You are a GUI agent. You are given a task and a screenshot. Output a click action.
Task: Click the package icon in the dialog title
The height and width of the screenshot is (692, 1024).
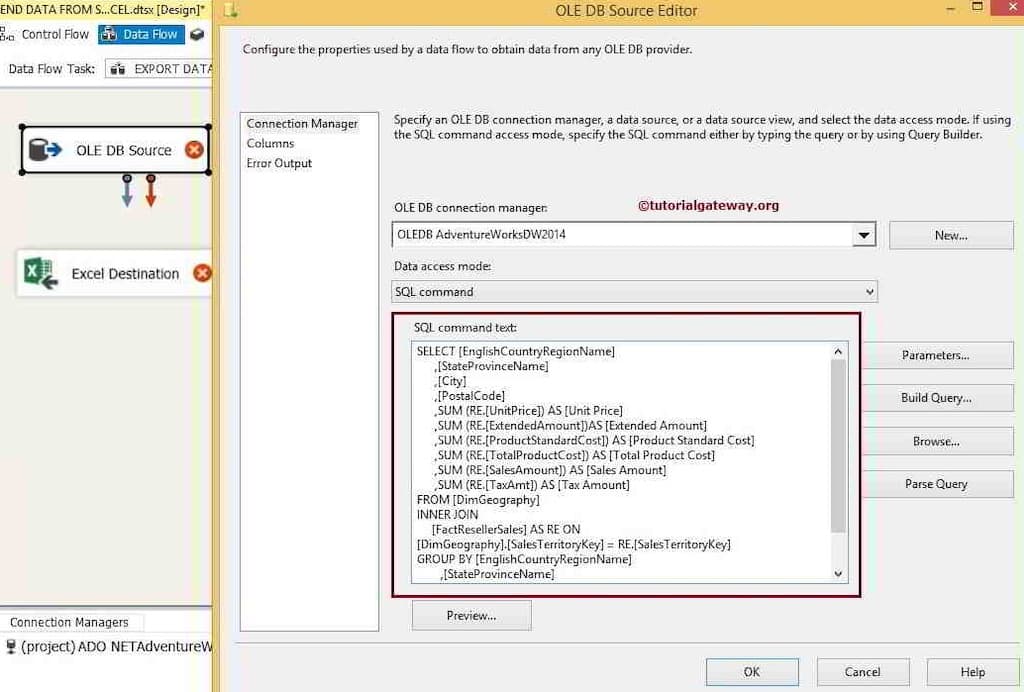coord(230,10)
